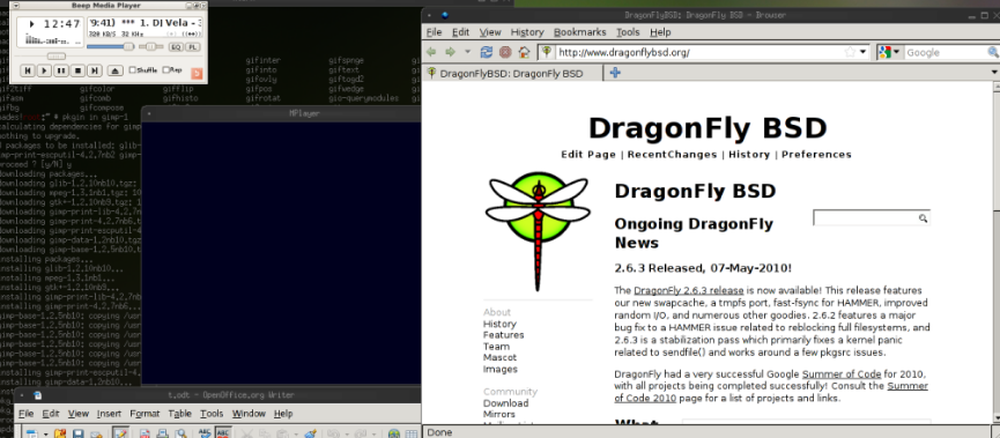The width and height of the screenshot is (1000, 438).
Task: Open the History link under page title
Action: [749, 154]
